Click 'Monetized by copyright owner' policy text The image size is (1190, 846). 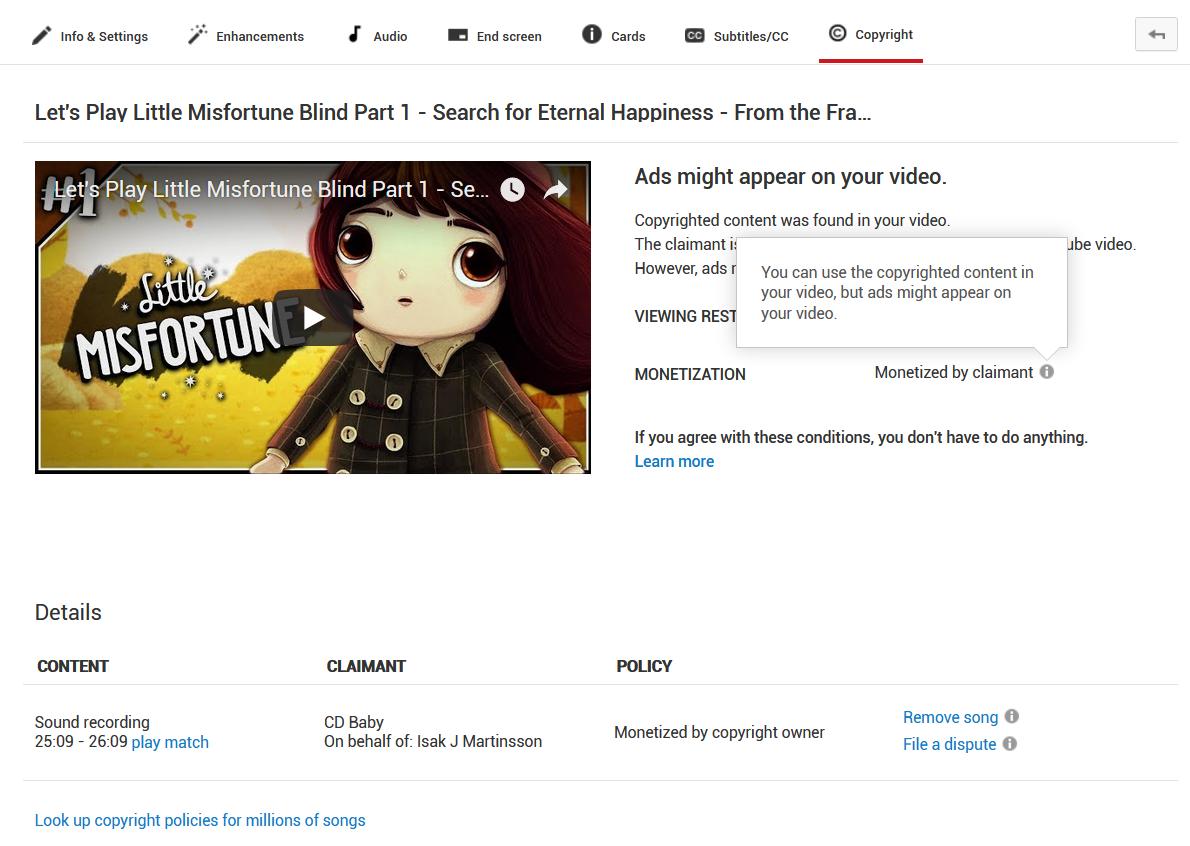[x=719, y=732]
